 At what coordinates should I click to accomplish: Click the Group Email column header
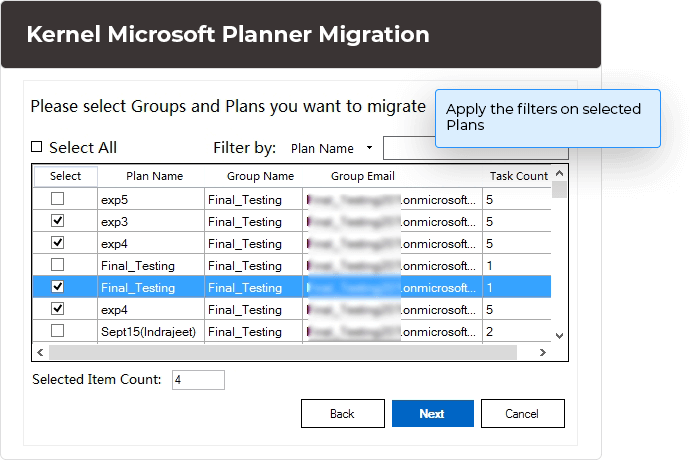coord(362,176)
